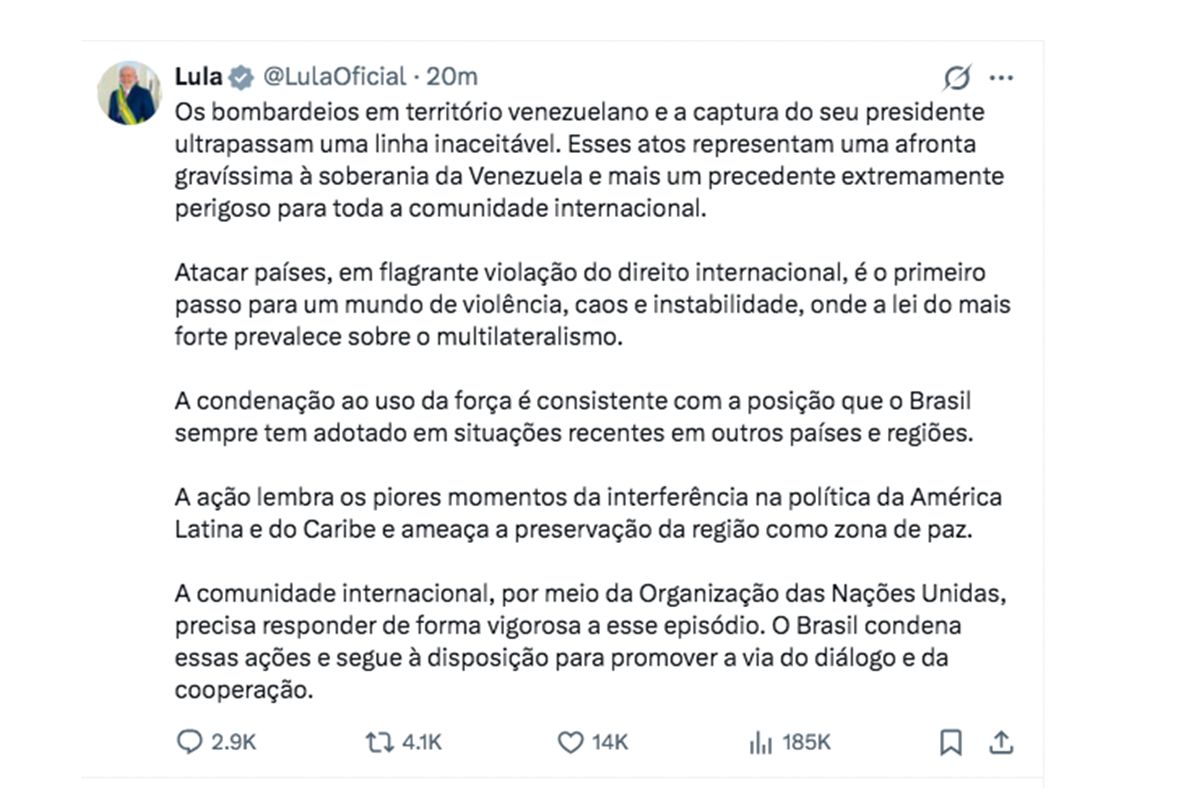Click the 185K views count
1200x800 pixels.
tap(806, 742)
